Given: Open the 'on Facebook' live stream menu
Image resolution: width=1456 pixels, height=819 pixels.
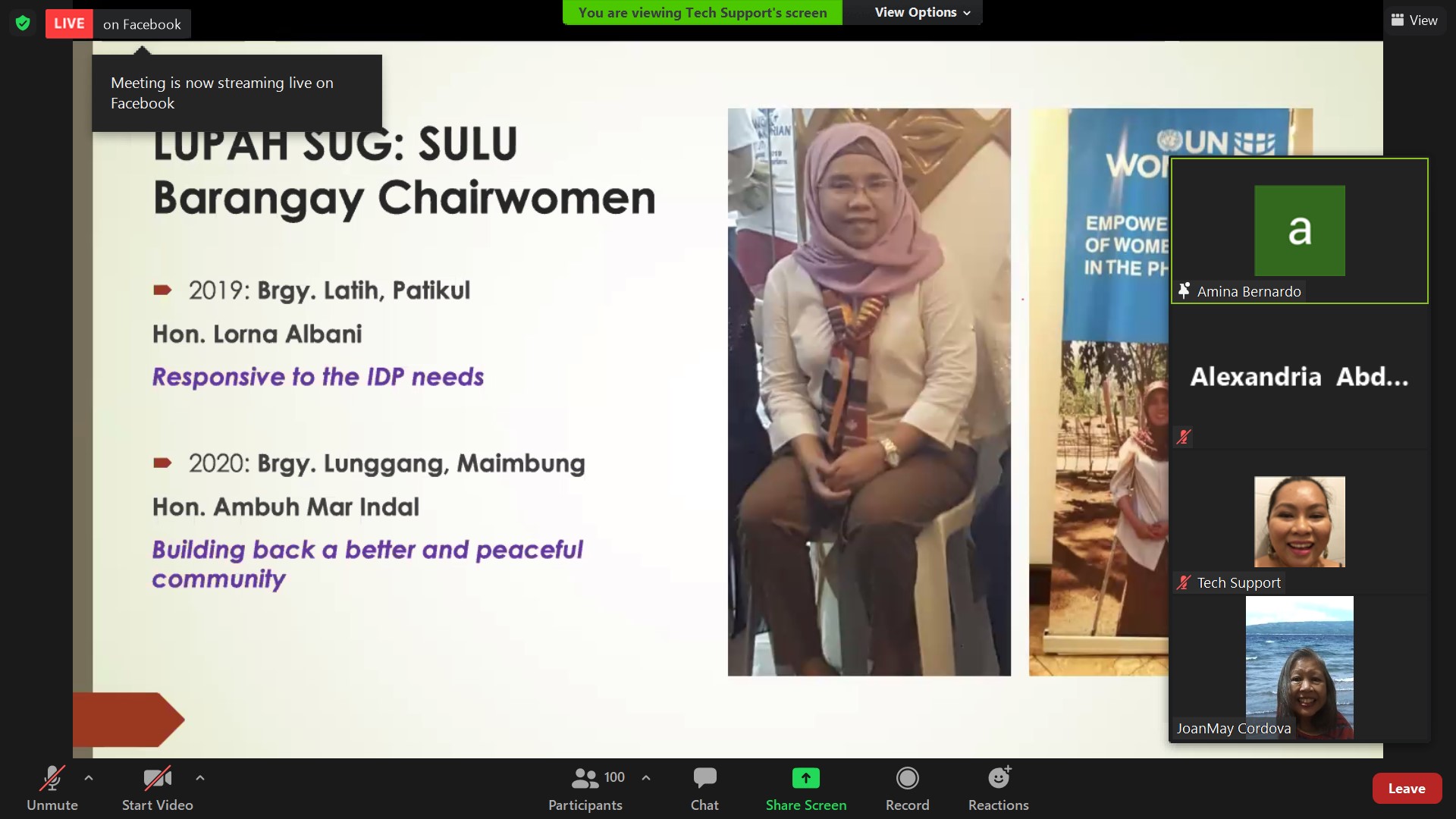Looking at the screenshot, I should pyautogui.click(x=142, y=24).
